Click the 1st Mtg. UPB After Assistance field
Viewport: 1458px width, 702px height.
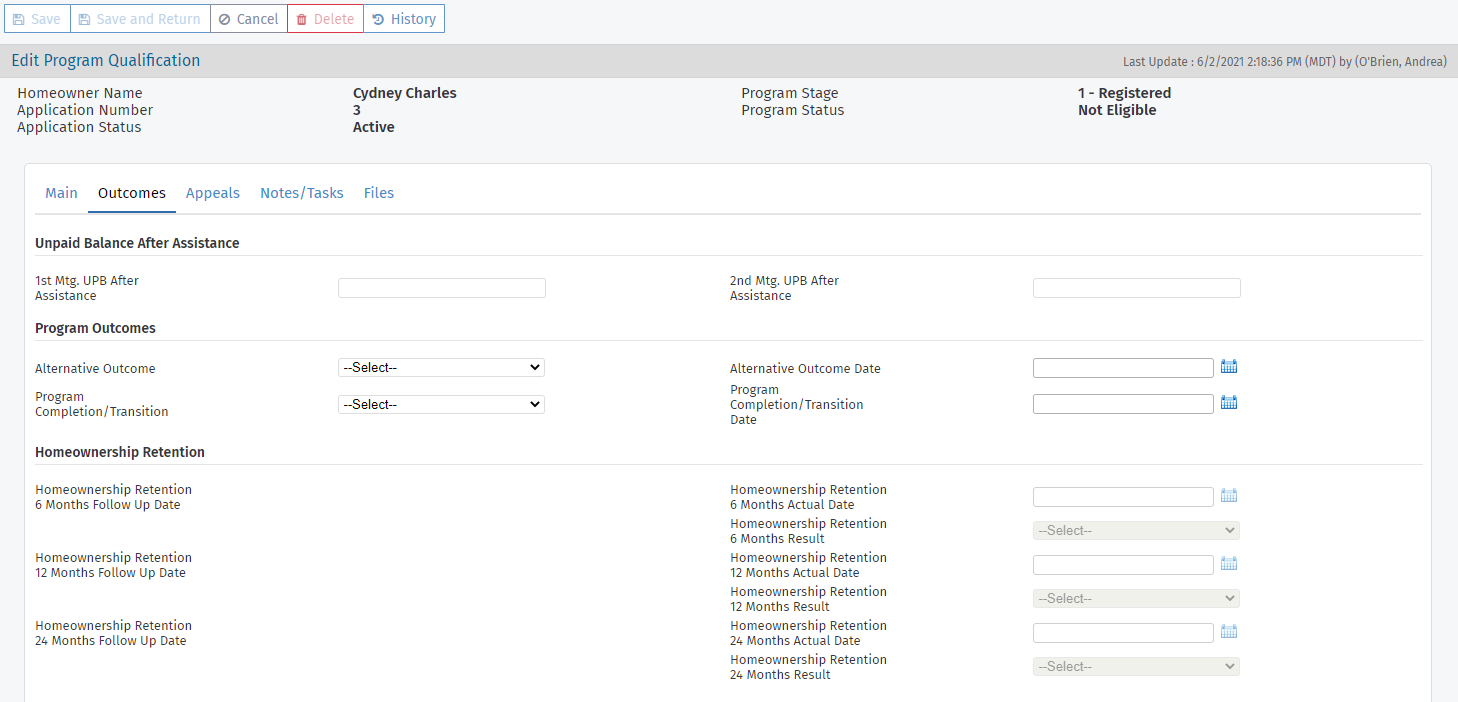442,288
